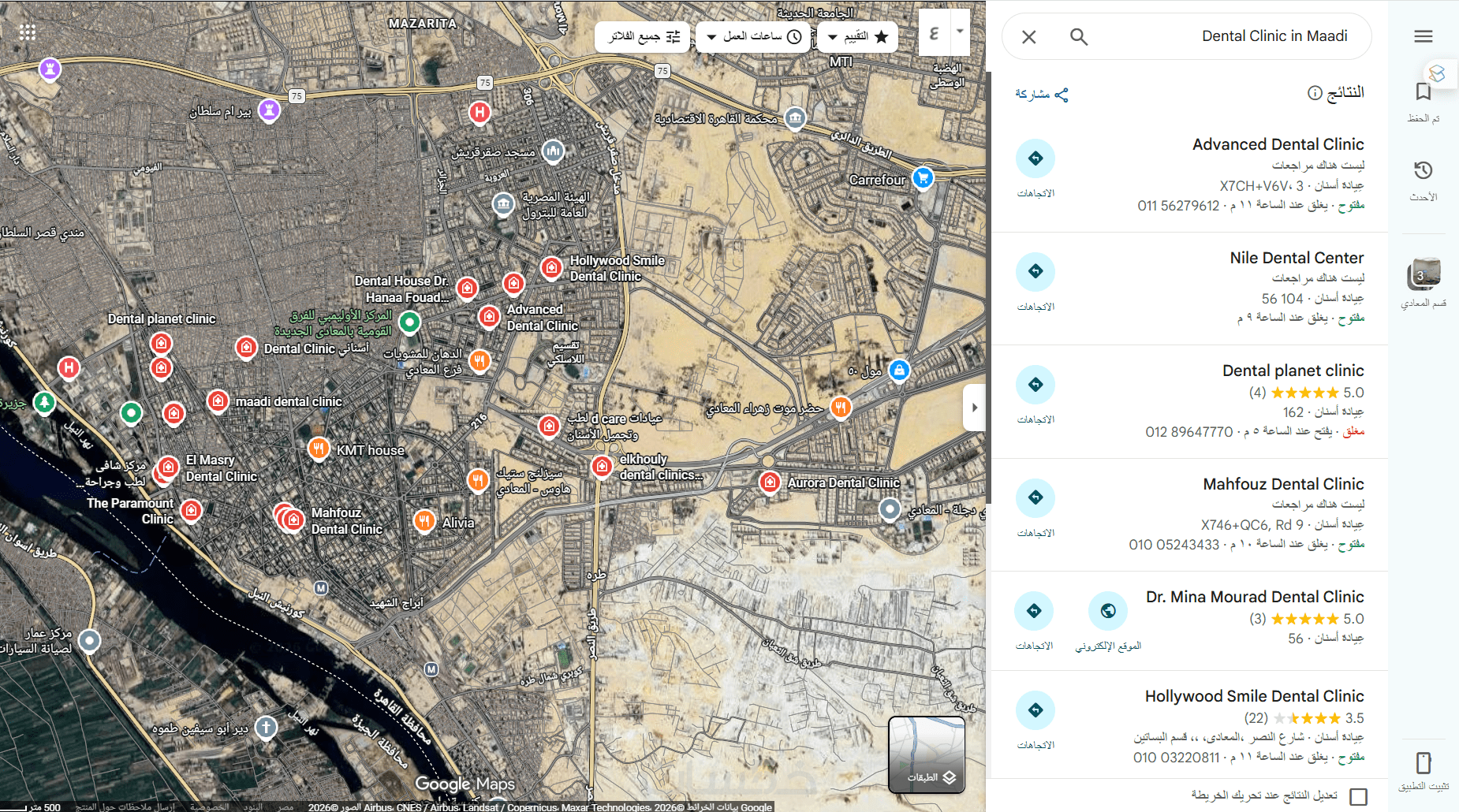Click the طب d care عيادات pin

550,426
